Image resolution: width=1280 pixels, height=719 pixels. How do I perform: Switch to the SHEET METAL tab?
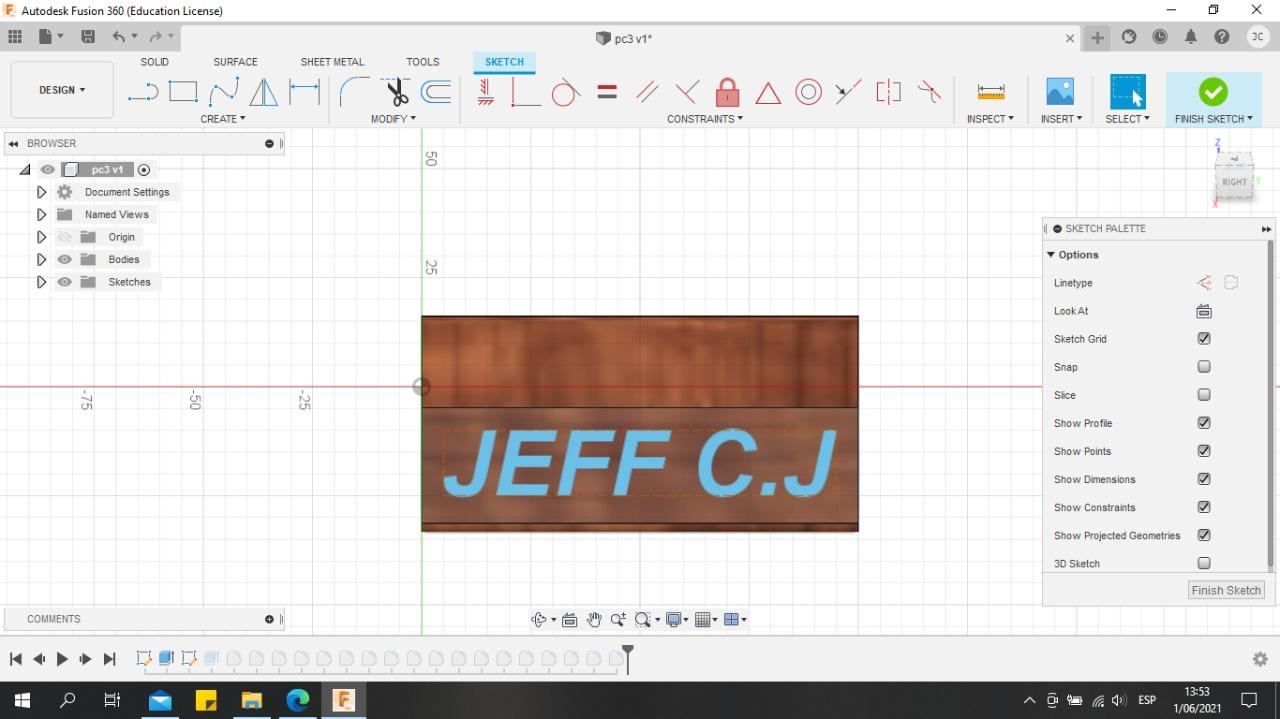pos(332,62)
